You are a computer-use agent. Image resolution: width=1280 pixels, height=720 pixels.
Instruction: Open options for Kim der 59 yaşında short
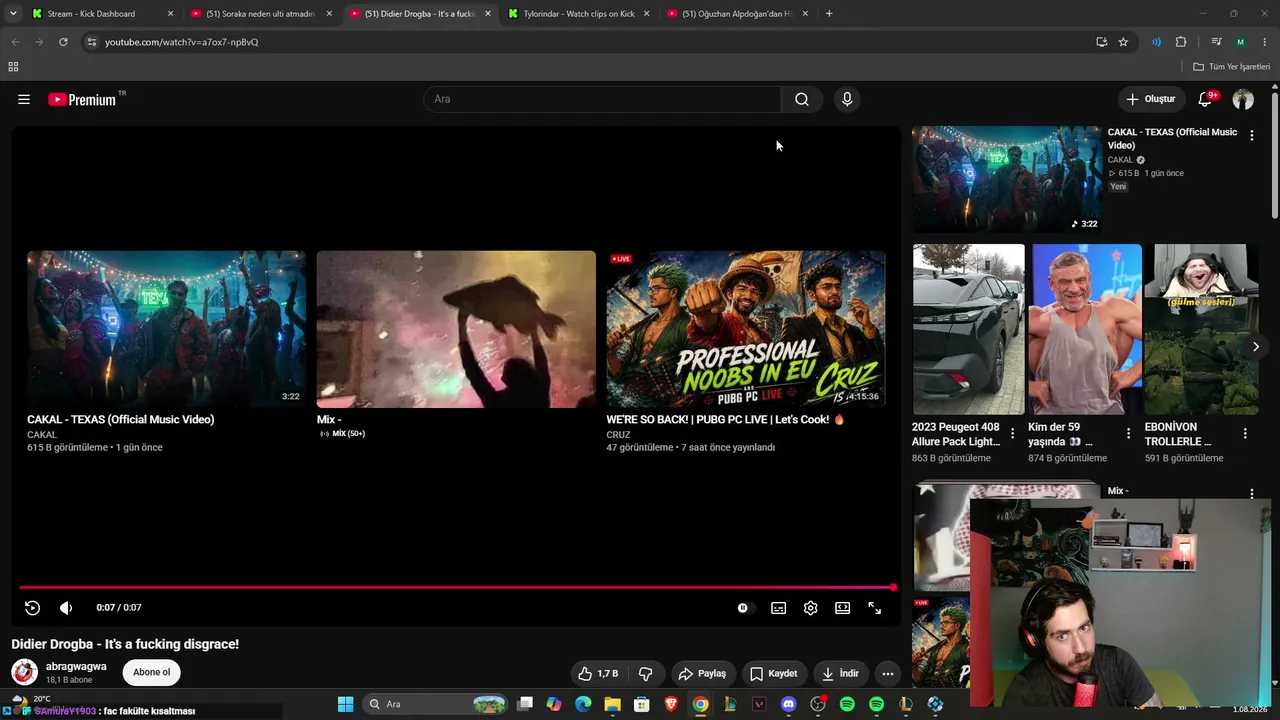(x=1128, y=433)
